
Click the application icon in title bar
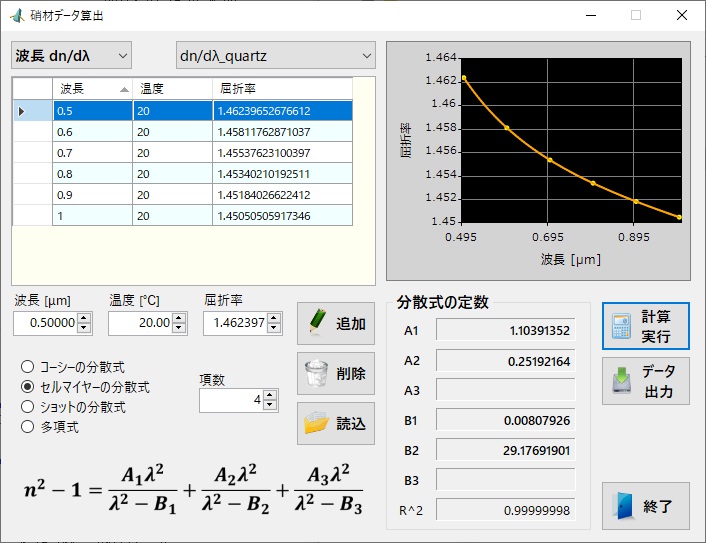click(x=17, y=16)
